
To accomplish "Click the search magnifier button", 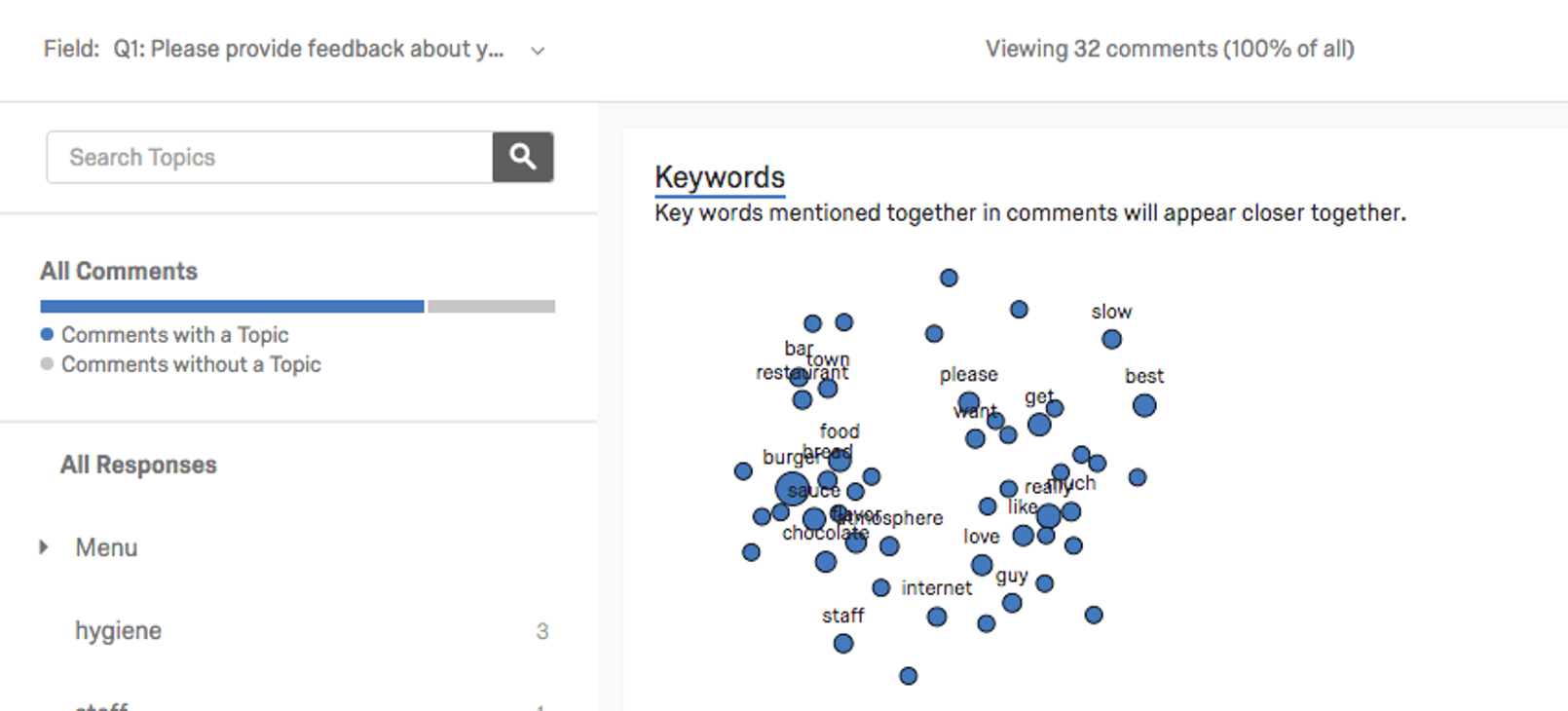I will click(523, 157).
